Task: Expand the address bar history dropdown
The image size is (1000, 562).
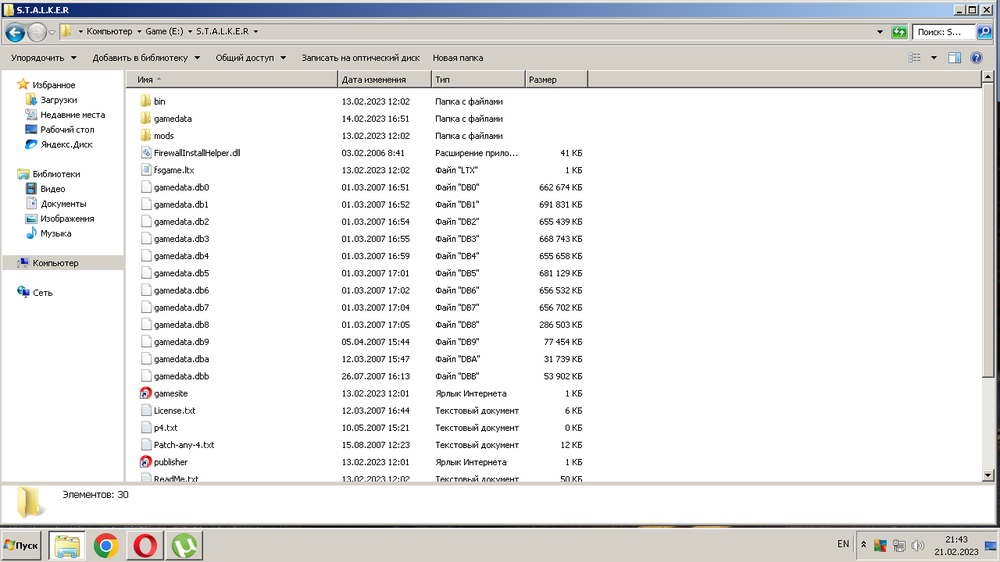Action: click(x=880, y=32)
